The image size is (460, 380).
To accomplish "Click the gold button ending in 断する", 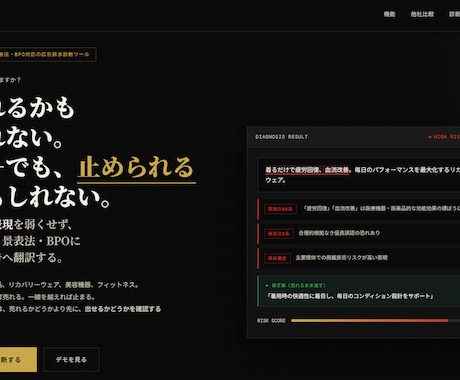I will point(17,360).
